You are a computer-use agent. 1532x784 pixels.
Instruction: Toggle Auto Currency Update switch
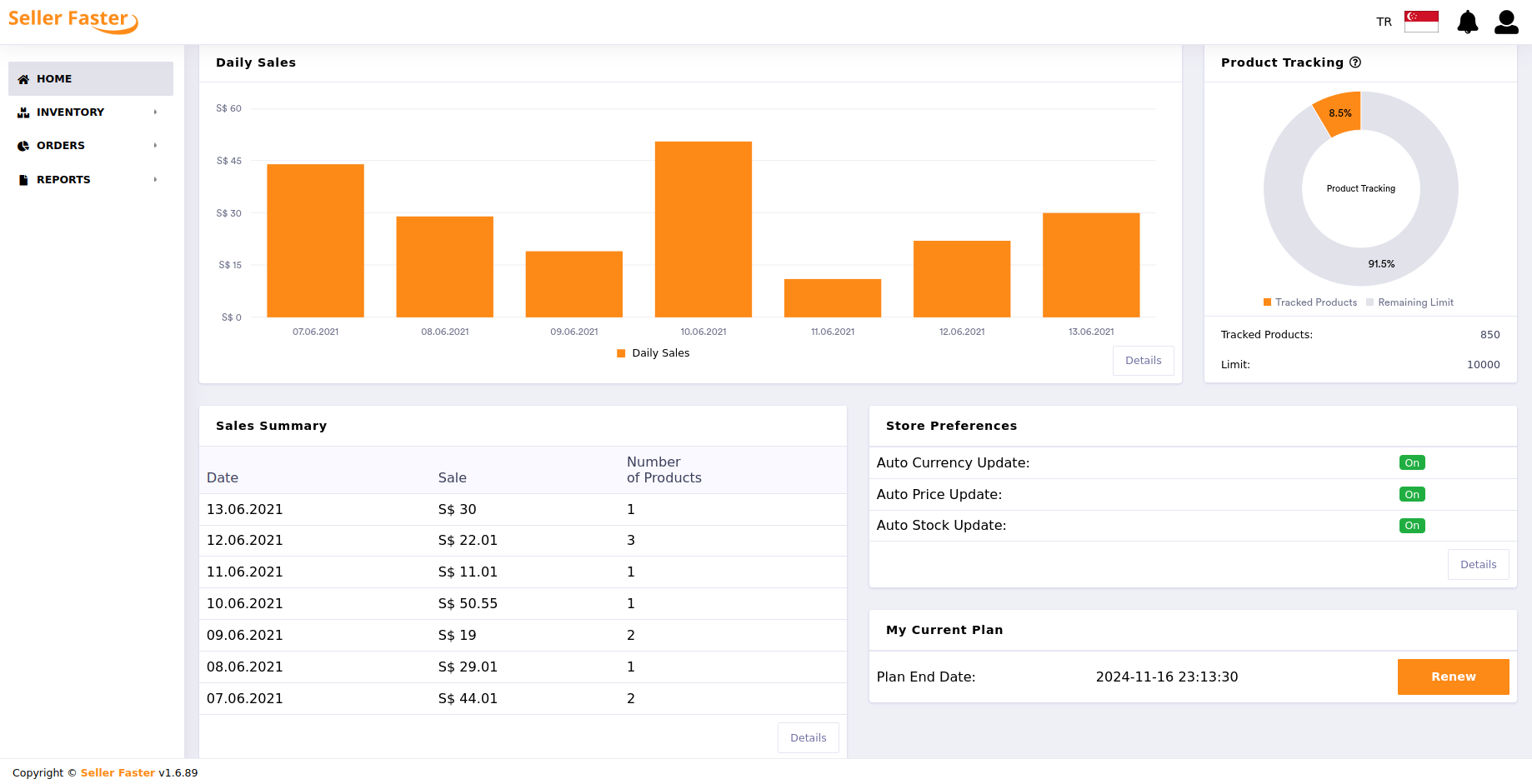[1412, 463]
